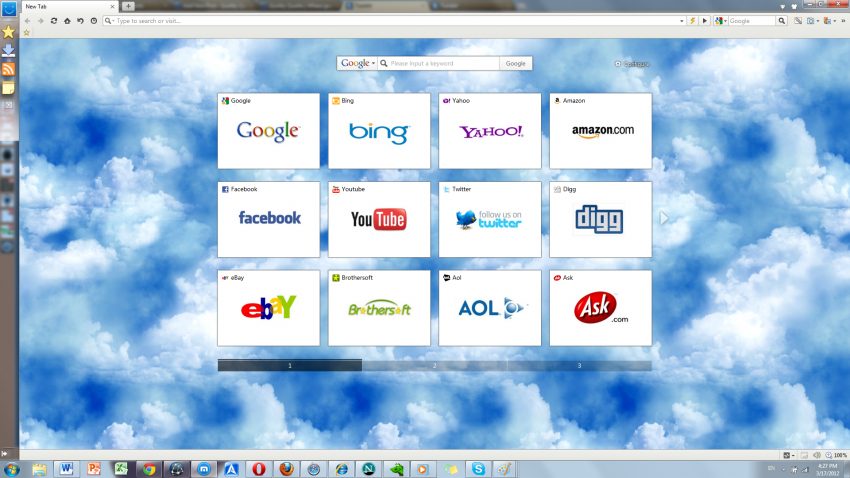Open the Youtube quick access tile

pyautogui.click(x=379, y=219)
